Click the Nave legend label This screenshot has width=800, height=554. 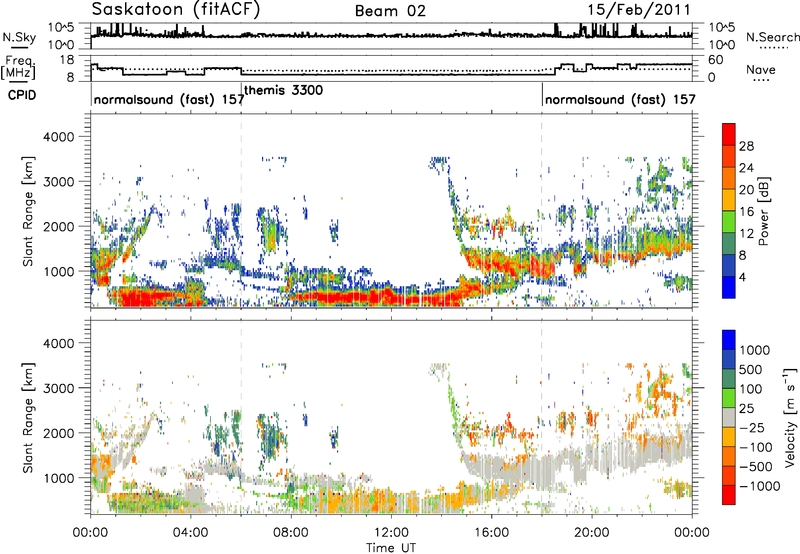coord(761,70)
